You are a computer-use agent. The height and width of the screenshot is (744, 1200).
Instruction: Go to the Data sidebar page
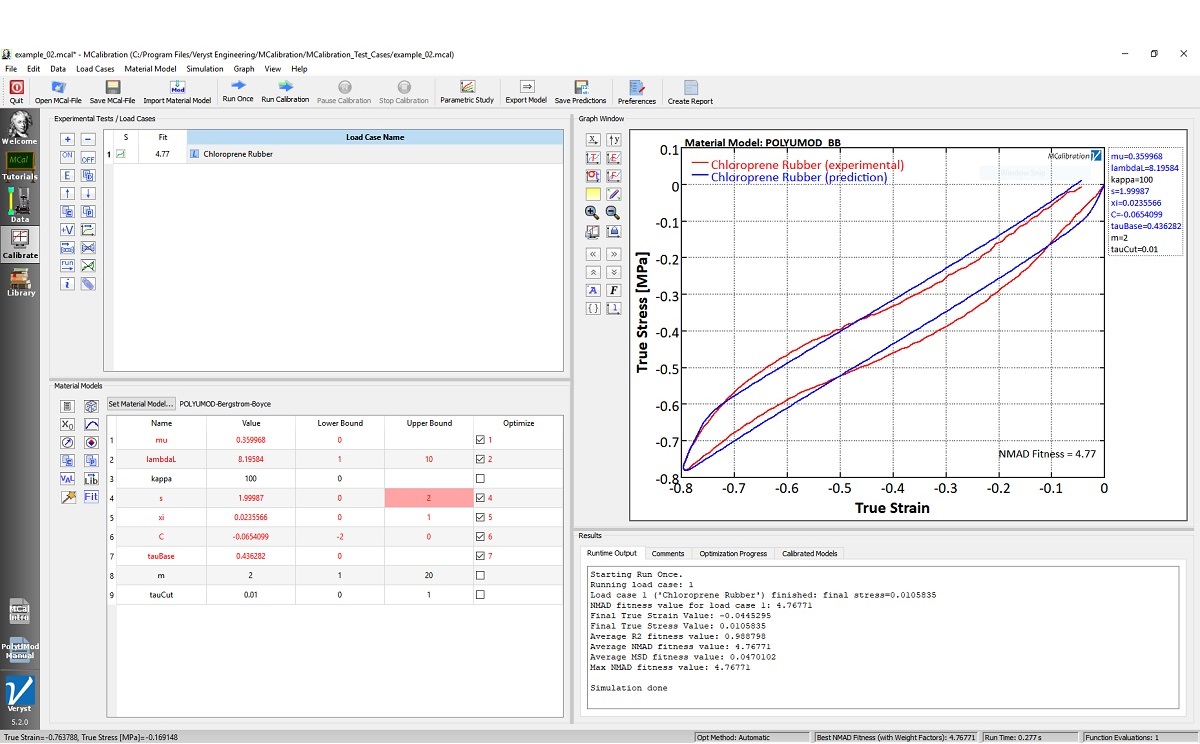(x=20, y=206)
